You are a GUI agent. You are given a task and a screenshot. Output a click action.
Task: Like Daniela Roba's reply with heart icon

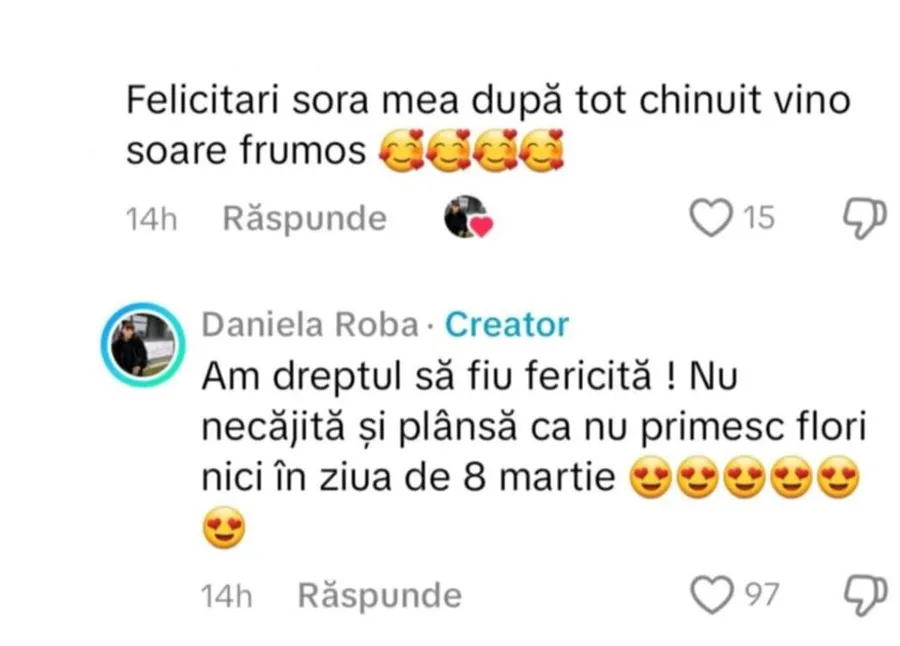point(711,595)
